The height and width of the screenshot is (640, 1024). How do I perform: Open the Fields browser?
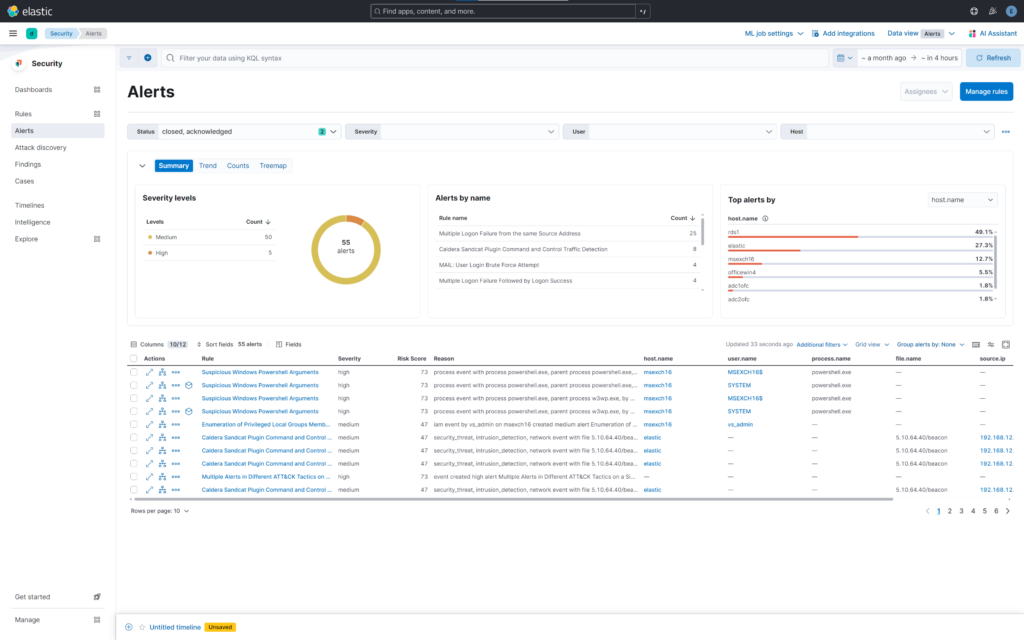click(288, 344)
